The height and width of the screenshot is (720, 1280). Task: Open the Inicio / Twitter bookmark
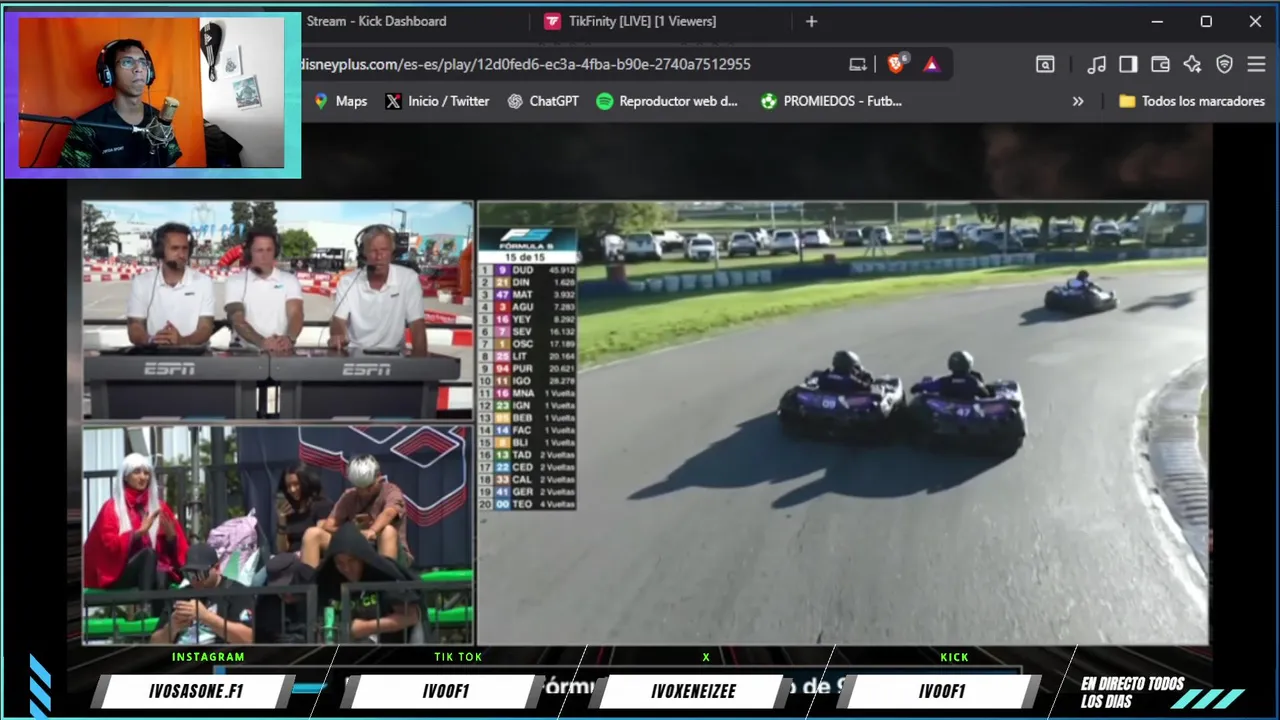[x=438, y=101]
